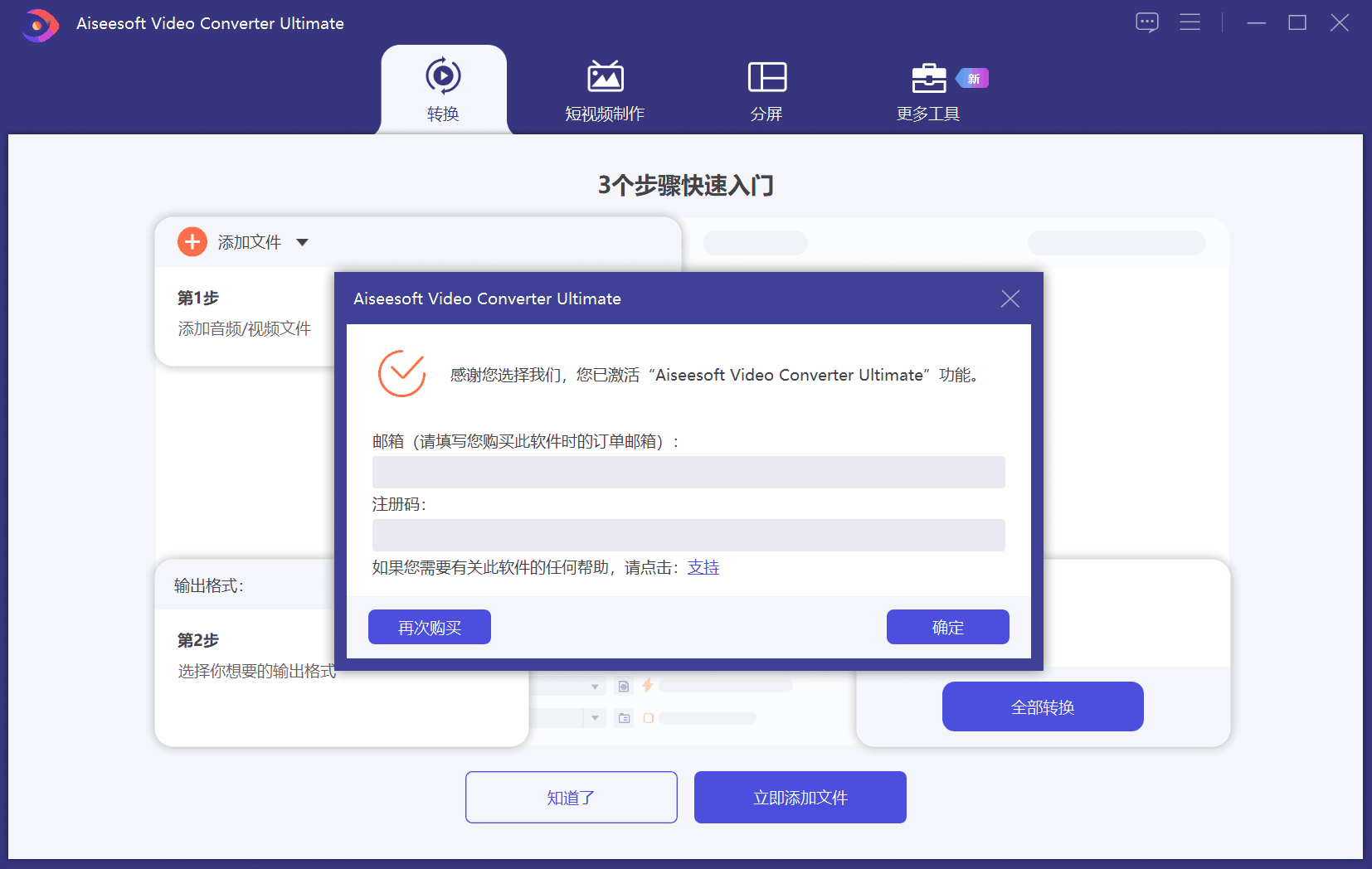
Task: Click the small settings icon beside upper dropdown
Action: coord(624,686)
